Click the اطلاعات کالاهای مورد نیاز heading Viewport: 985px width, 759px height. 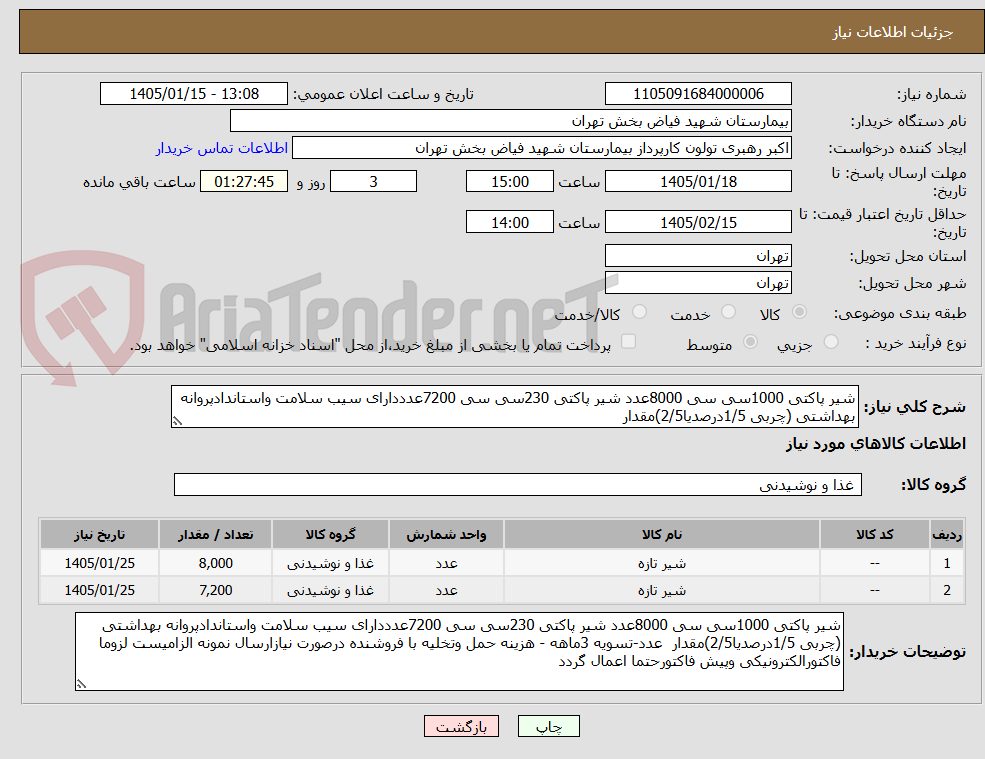click(x=875, y=444)
